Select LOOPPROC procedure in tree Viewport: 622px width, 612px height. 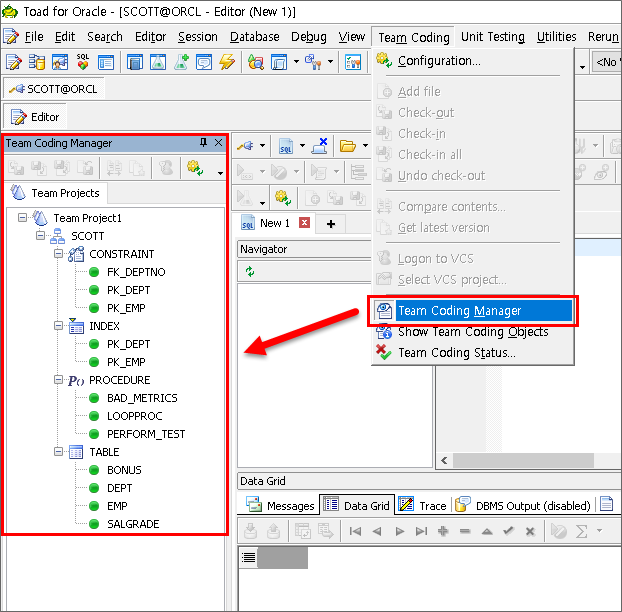coord(134,416)
